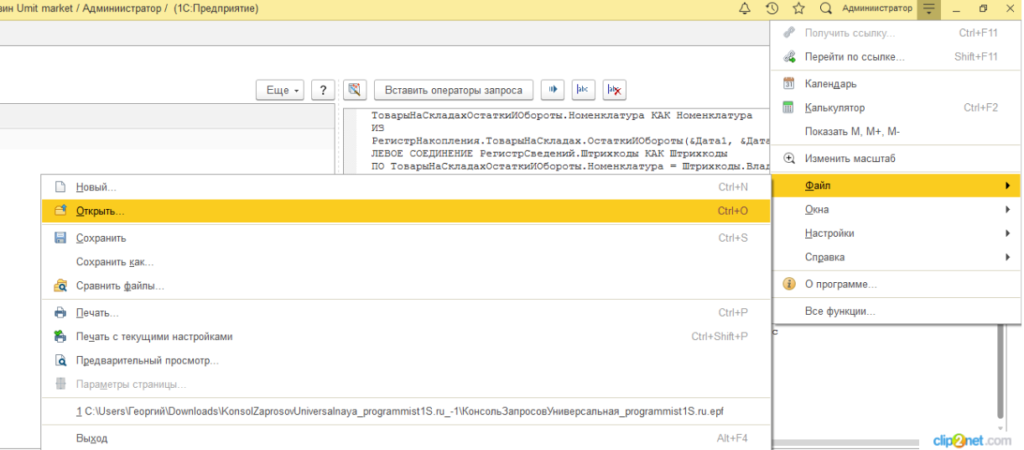Image resolution: width=1024 pixels, height=450 pixels.
Task: Click the question mark help button
Action: [x=322, y=90]
